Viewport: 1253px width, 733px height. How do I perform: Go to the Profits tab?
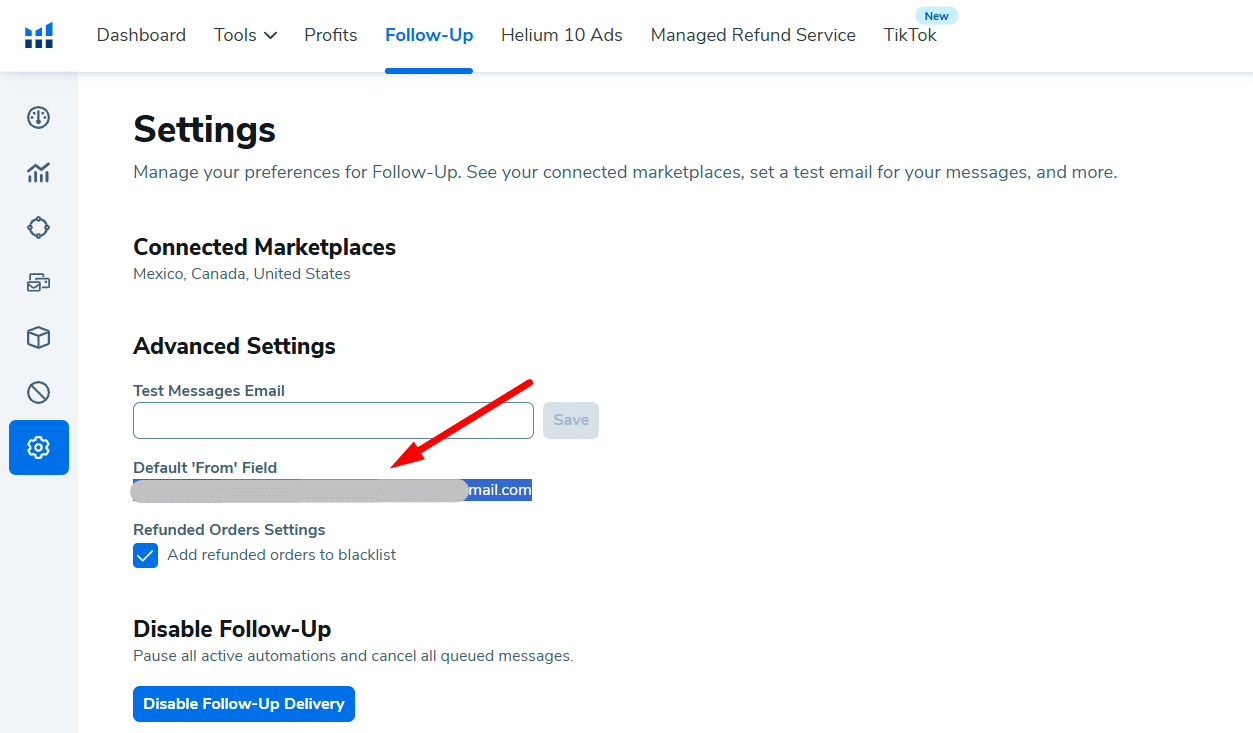331,35
